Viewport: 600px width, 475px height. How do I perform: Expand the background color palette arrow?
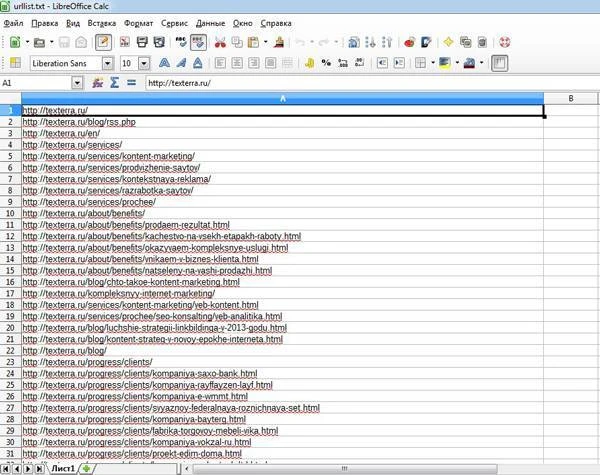[x=457, y=63]
